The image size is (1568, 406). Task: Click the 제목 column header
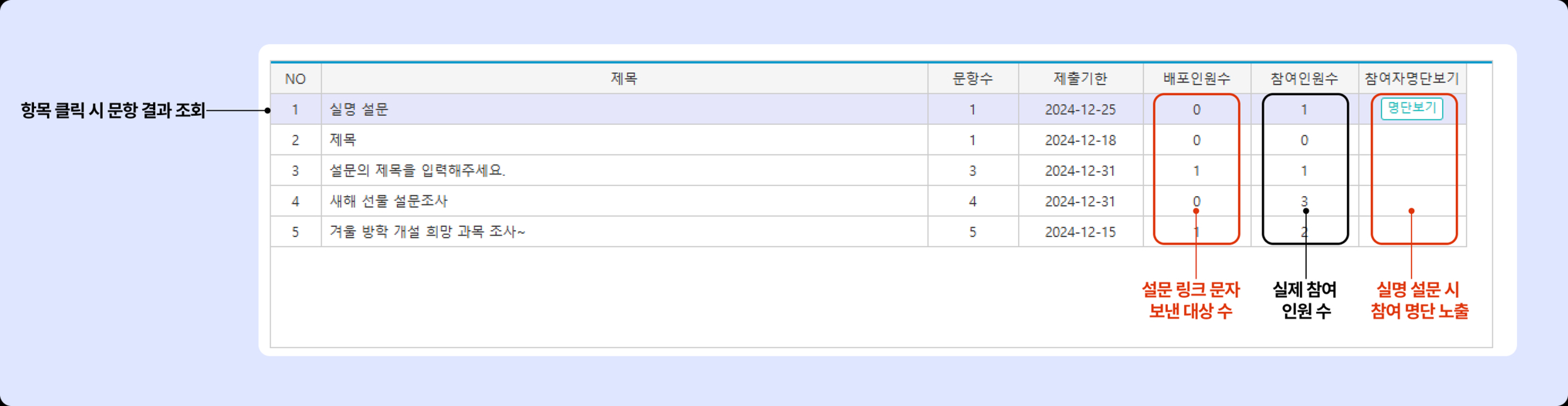click(x=624, y=79)
